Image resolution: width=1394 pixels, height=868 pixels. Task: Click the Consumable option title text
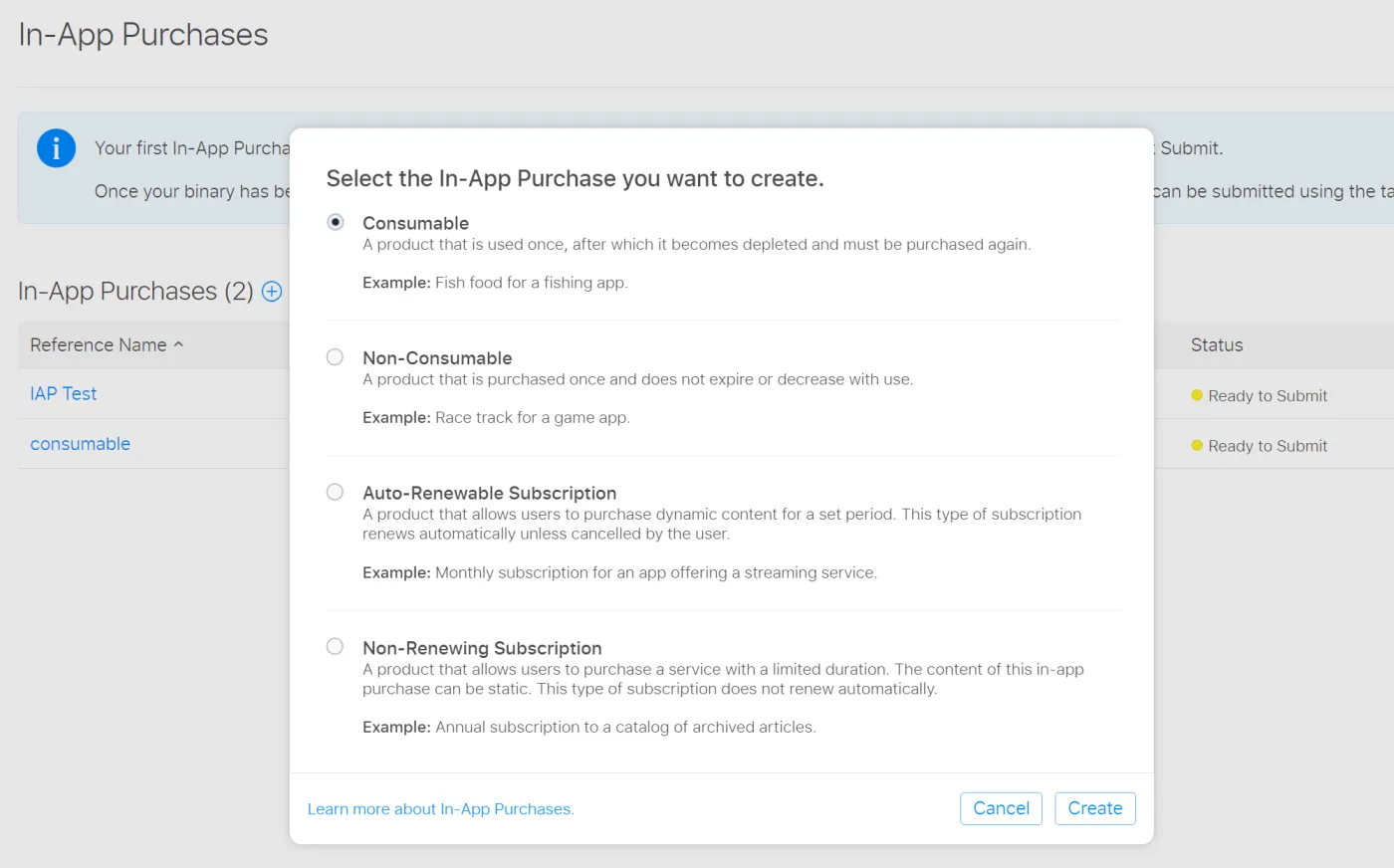(415, 223)
